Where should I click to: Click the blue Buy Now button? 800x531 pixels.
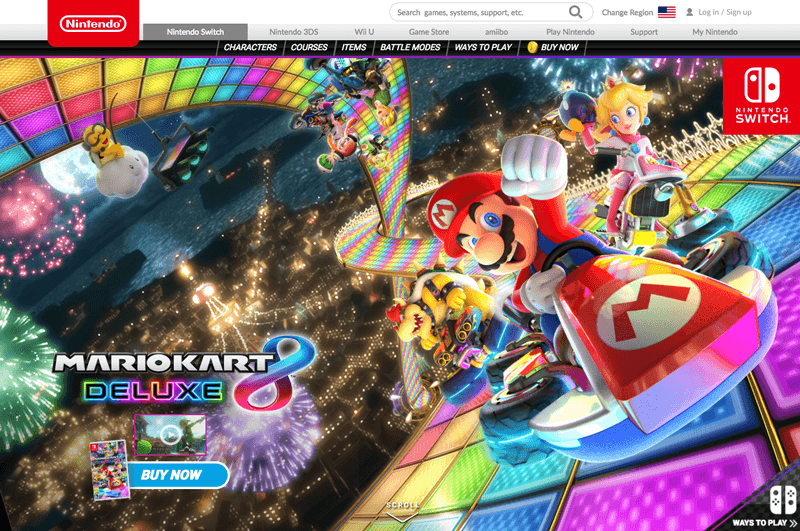tap(178, 475)
